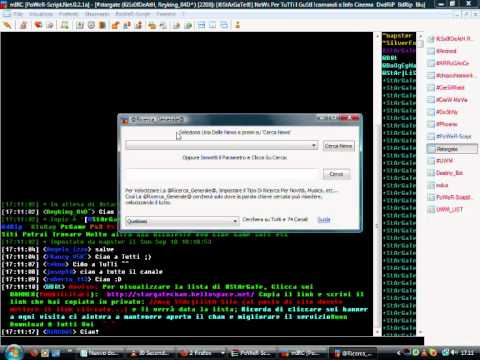Click the yellow figure icon ending the toolbar

238,25
